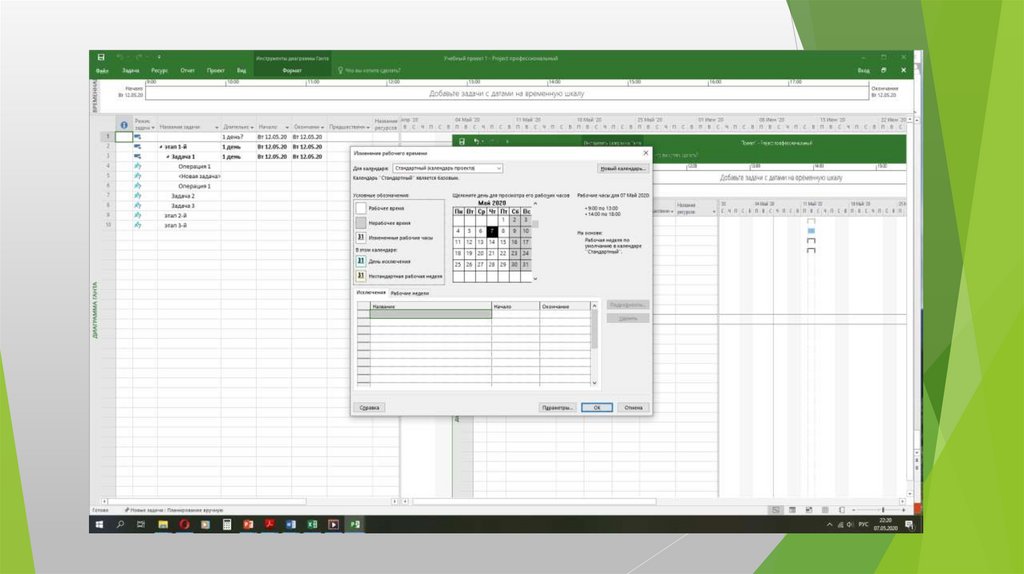Click the auto-schedule mode icon in row 2
Image resolution: width=1024 pixels, height=574 pixels.
pyautogui.click(x=137, y=147)
